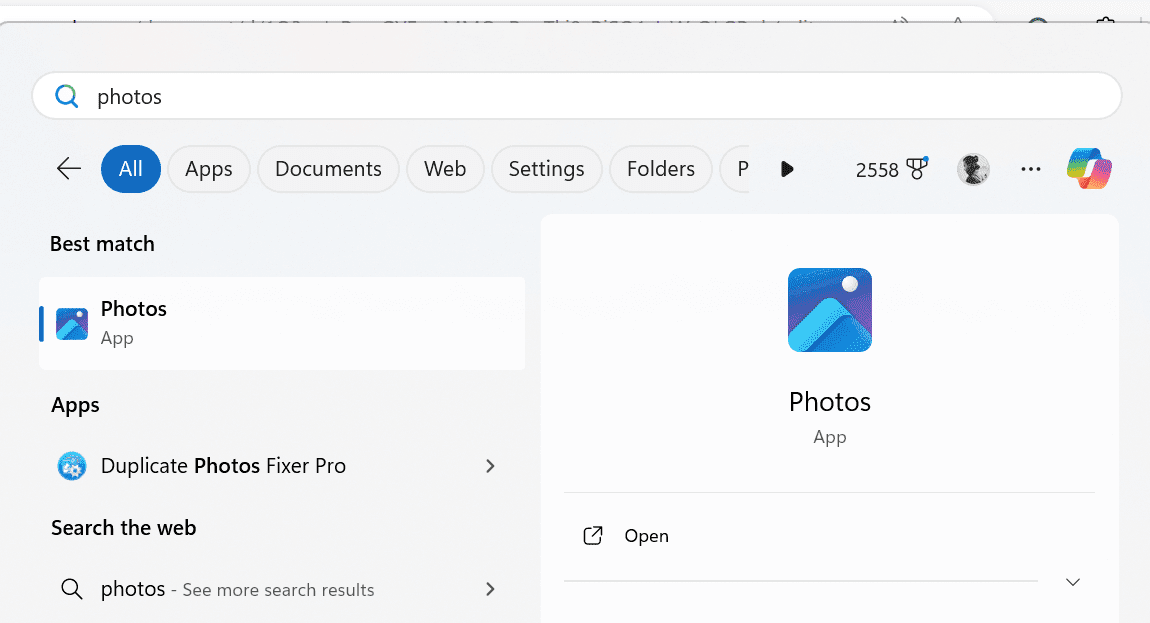Click the 'Photos' title in details pane
1150x623 pixels.
(x=829, y=402)
